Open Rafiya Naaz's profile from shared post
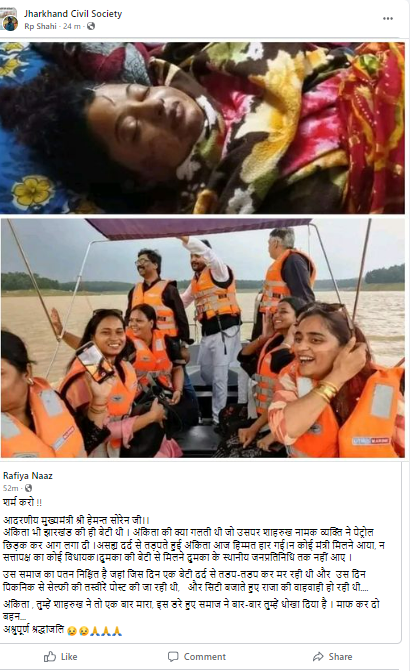The width and height of the screenshot is (410, 671). click(28, 475)
